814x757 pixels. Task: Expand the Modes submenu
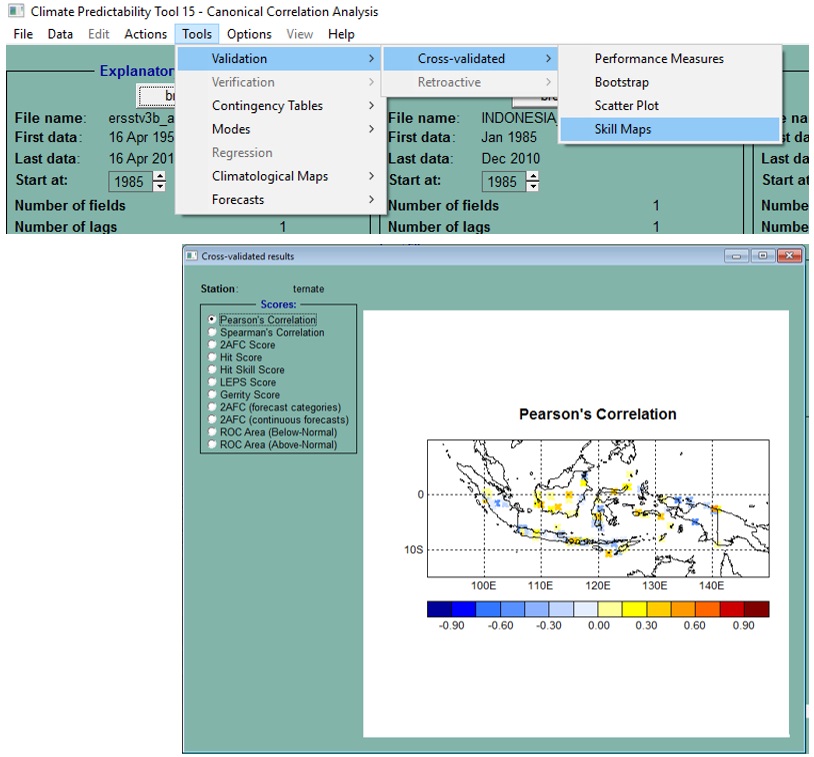pyautogui.click(x=279, y=129)
